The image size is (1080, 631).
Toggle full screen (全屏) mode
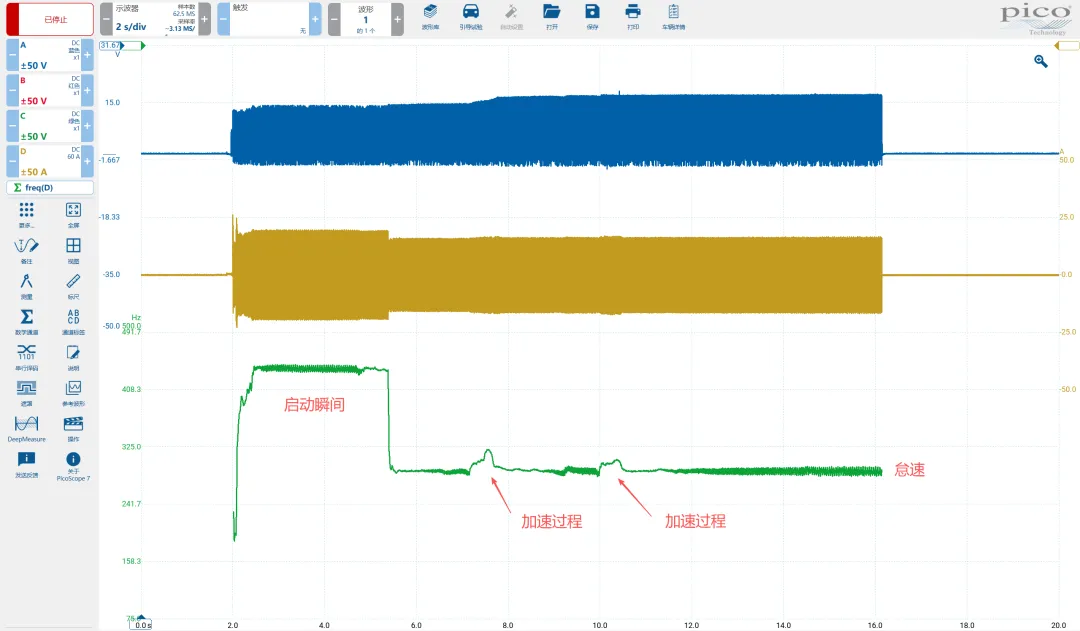coord(73,212)
